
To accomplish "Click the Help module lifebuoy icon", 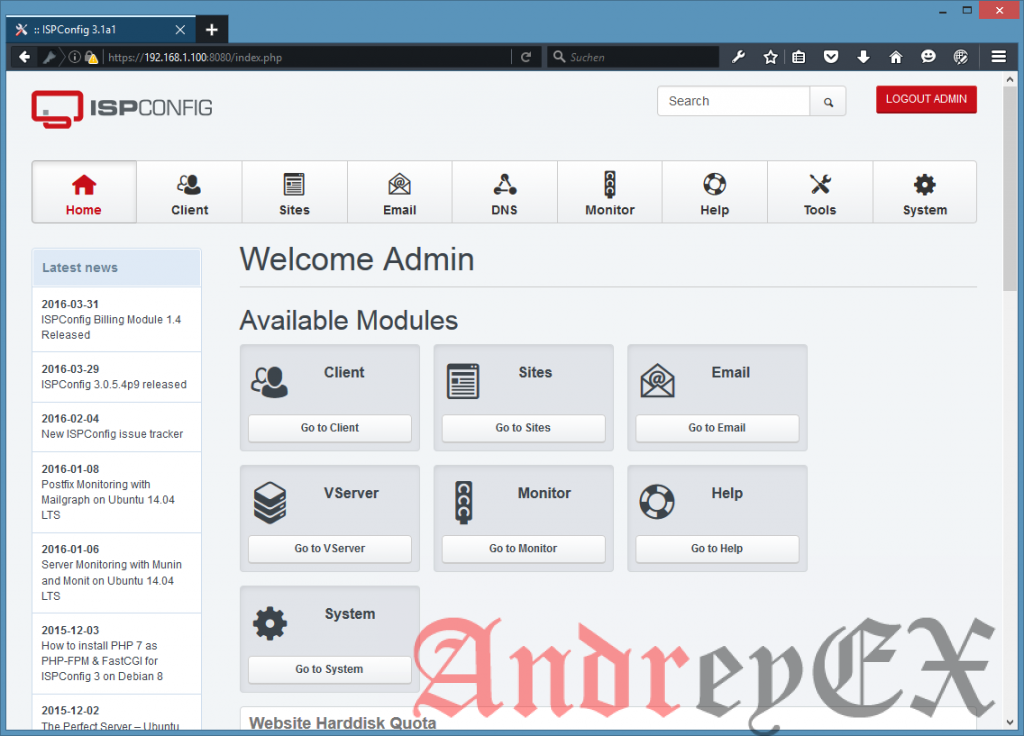I will coord(657,502).
